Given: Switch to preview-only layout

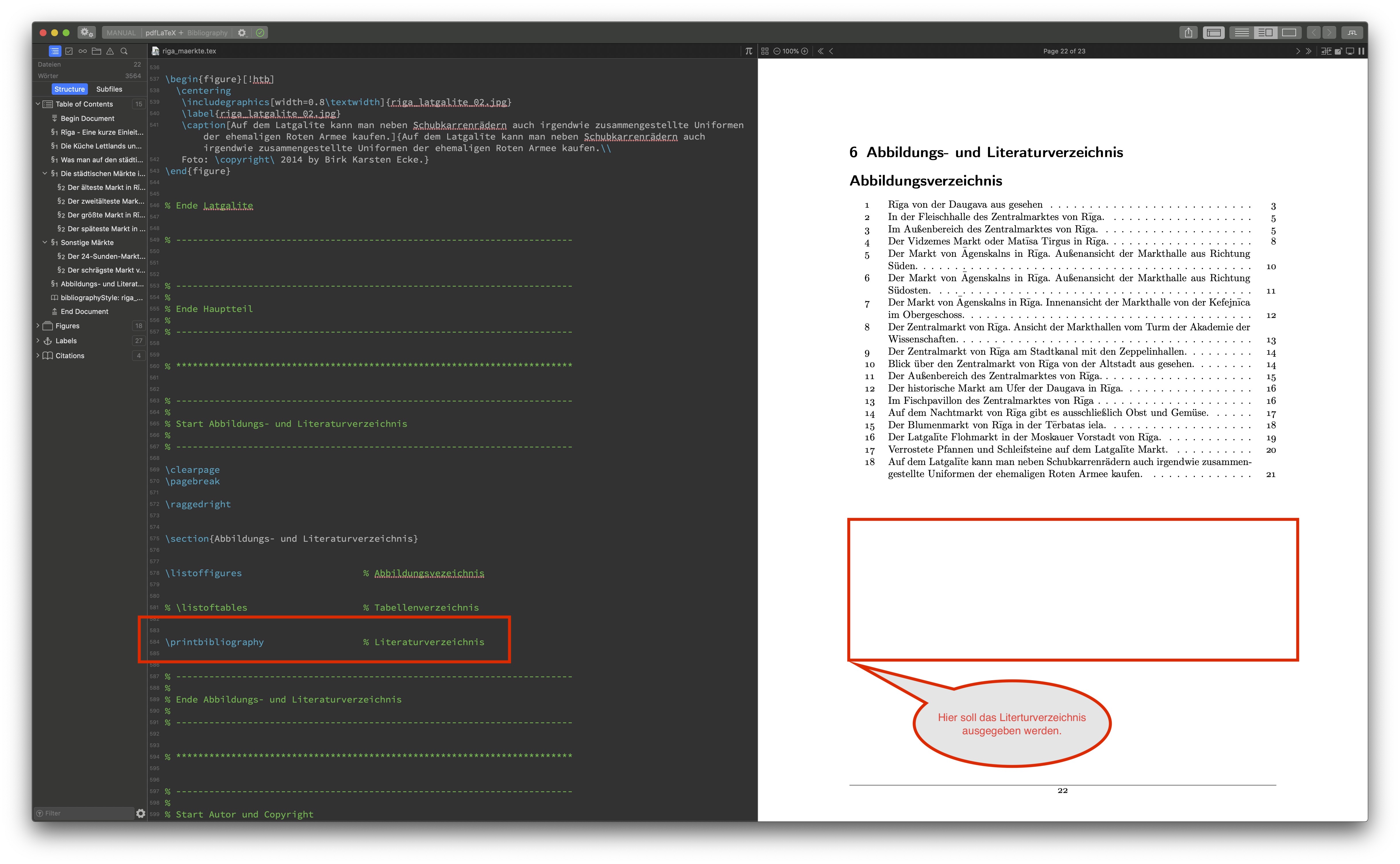Looking at the screenshot, I should (x=1289, y=32).
